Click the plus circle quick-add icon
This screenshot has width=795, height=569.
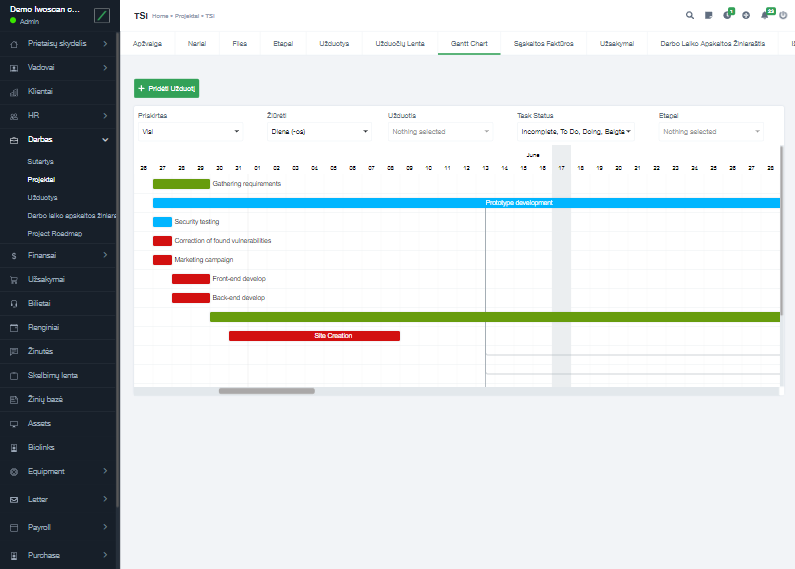[x=746, y=16]
